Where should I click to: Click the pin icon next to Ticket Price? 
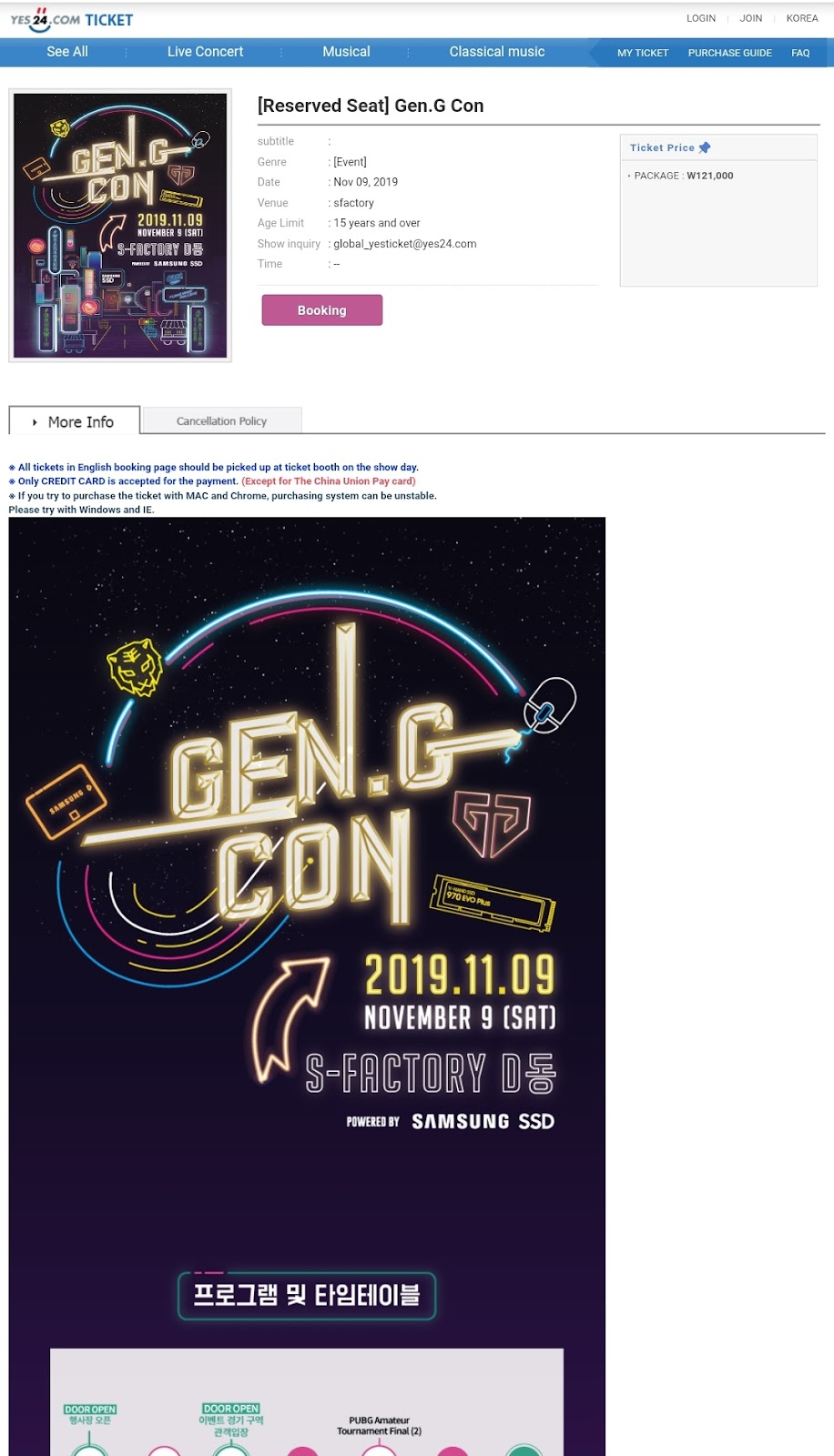click(x=705, y=147)
